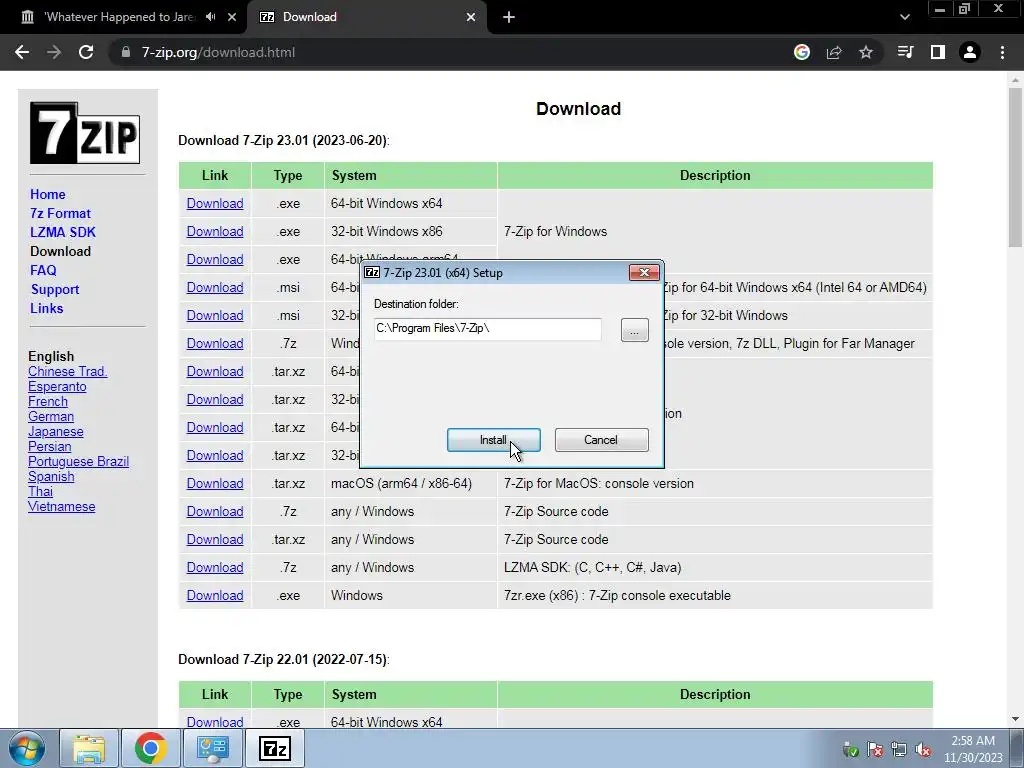
Task: Click the muted volume tray icon
Action: (923, 750)
